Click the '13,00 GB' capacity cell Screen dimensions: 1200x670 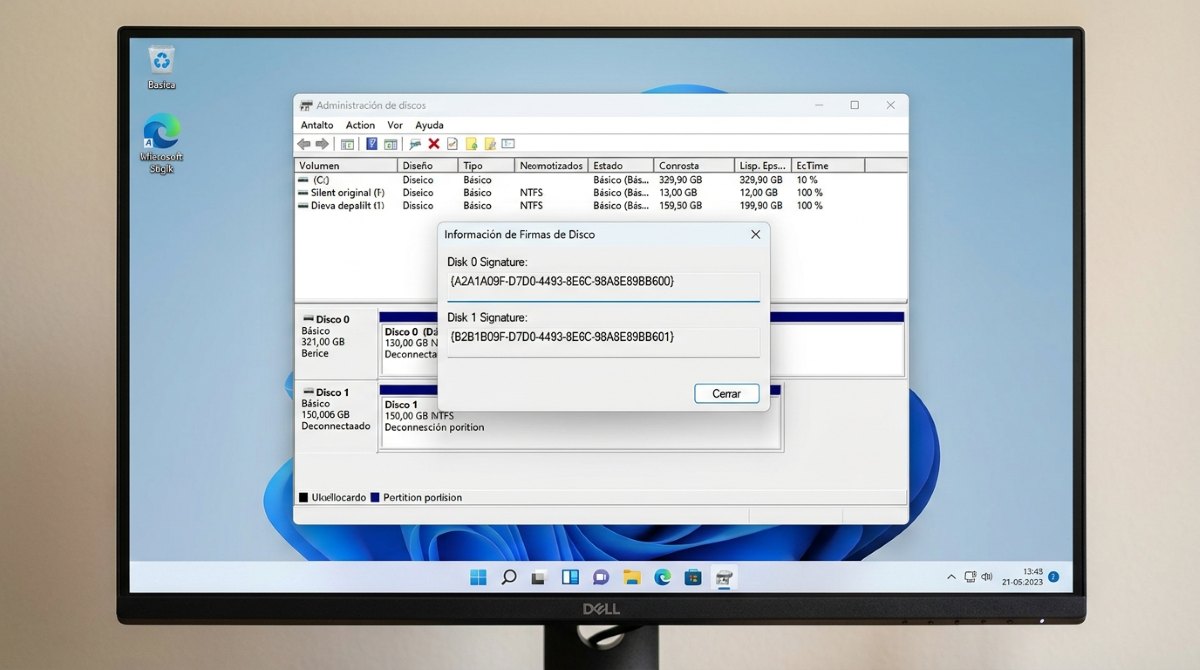[678, 192]
